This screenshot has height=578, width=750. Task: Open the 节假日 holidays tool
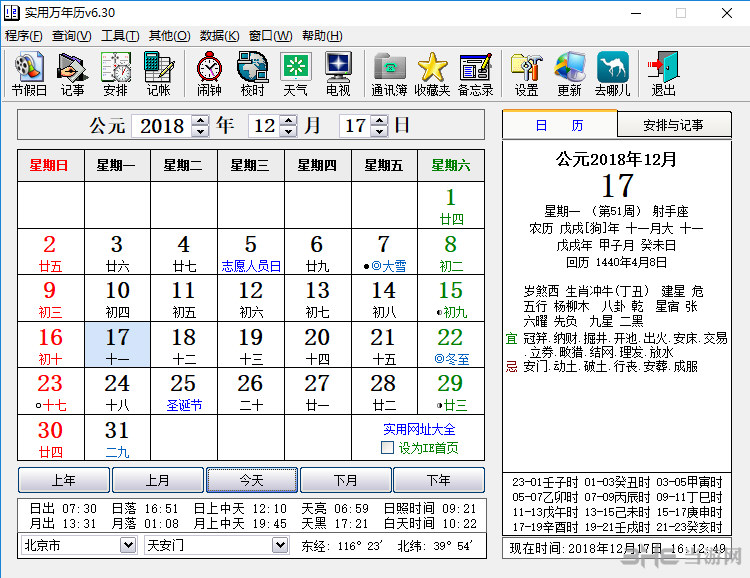pos(29,74)
